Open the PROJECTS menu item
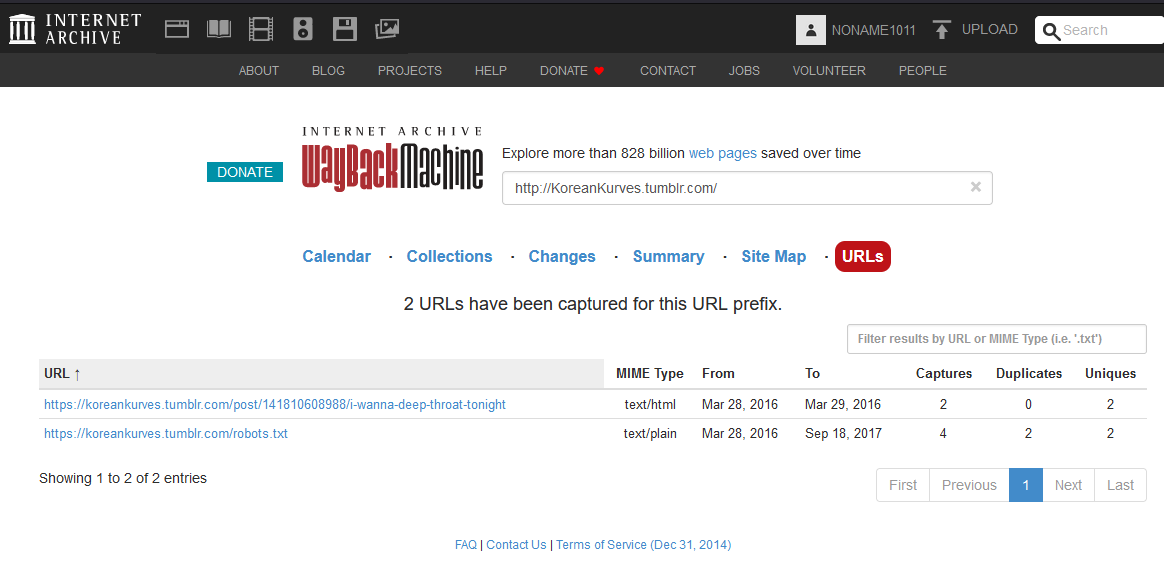1164x566 pixels. [x=410, y=71]
